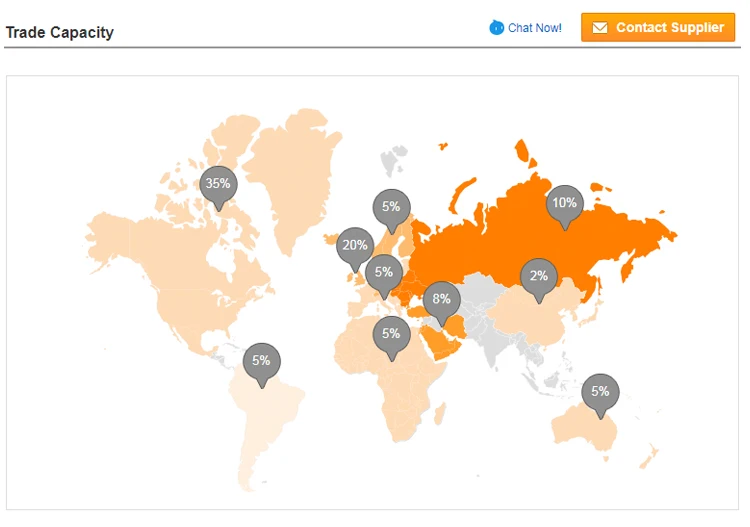The height and width of the screenshot is (527, 750).
Task: Click Madagascar island on the map
Action: click(440, 413)
